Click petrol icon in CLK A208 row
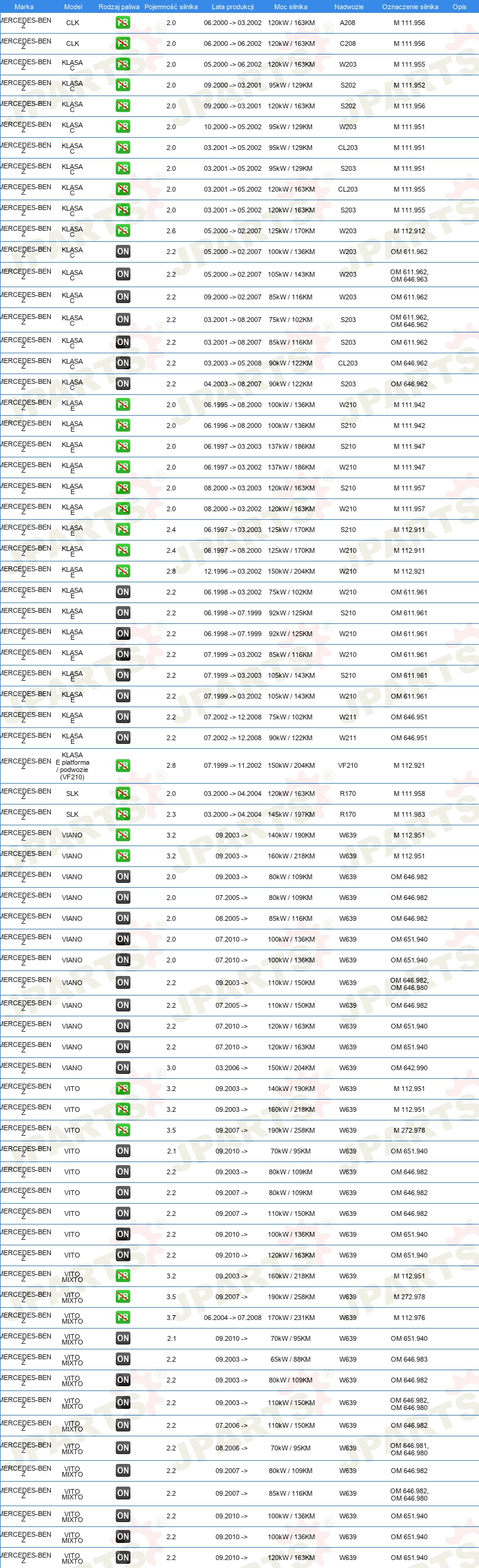This screenshot has width=479, height=1568. (x=123, y=23)
